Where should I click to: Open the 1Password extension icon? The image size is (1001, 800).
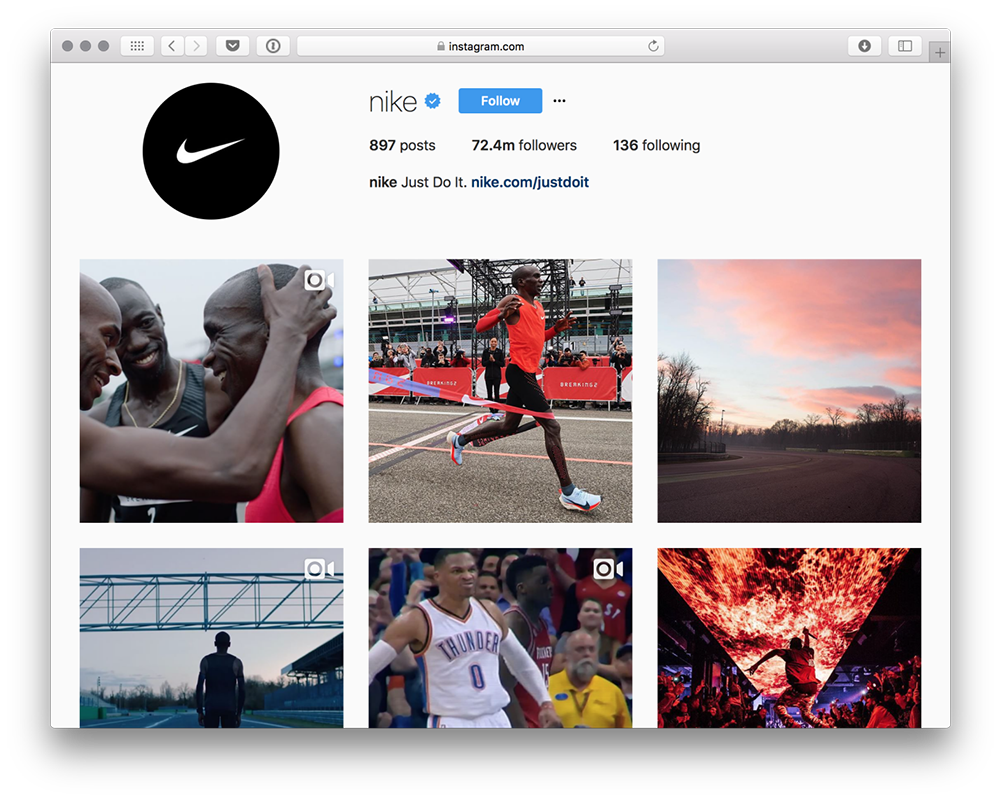(273, 46)
